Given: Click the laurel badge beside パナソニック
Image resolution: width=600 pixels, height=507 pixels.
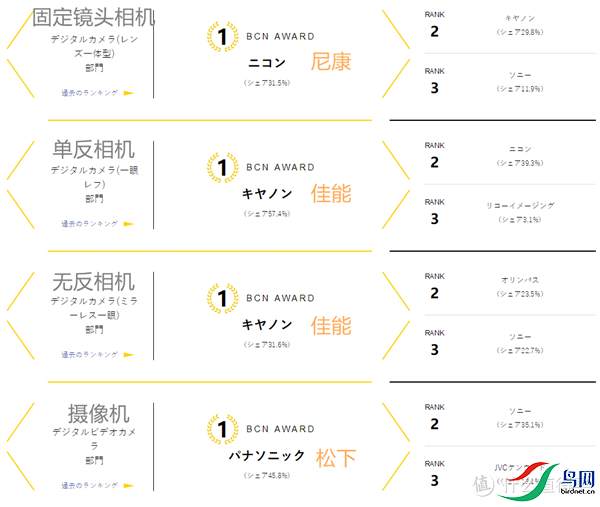Looking at the screenshot, I should pyautogui.click(x=221, y=428).
